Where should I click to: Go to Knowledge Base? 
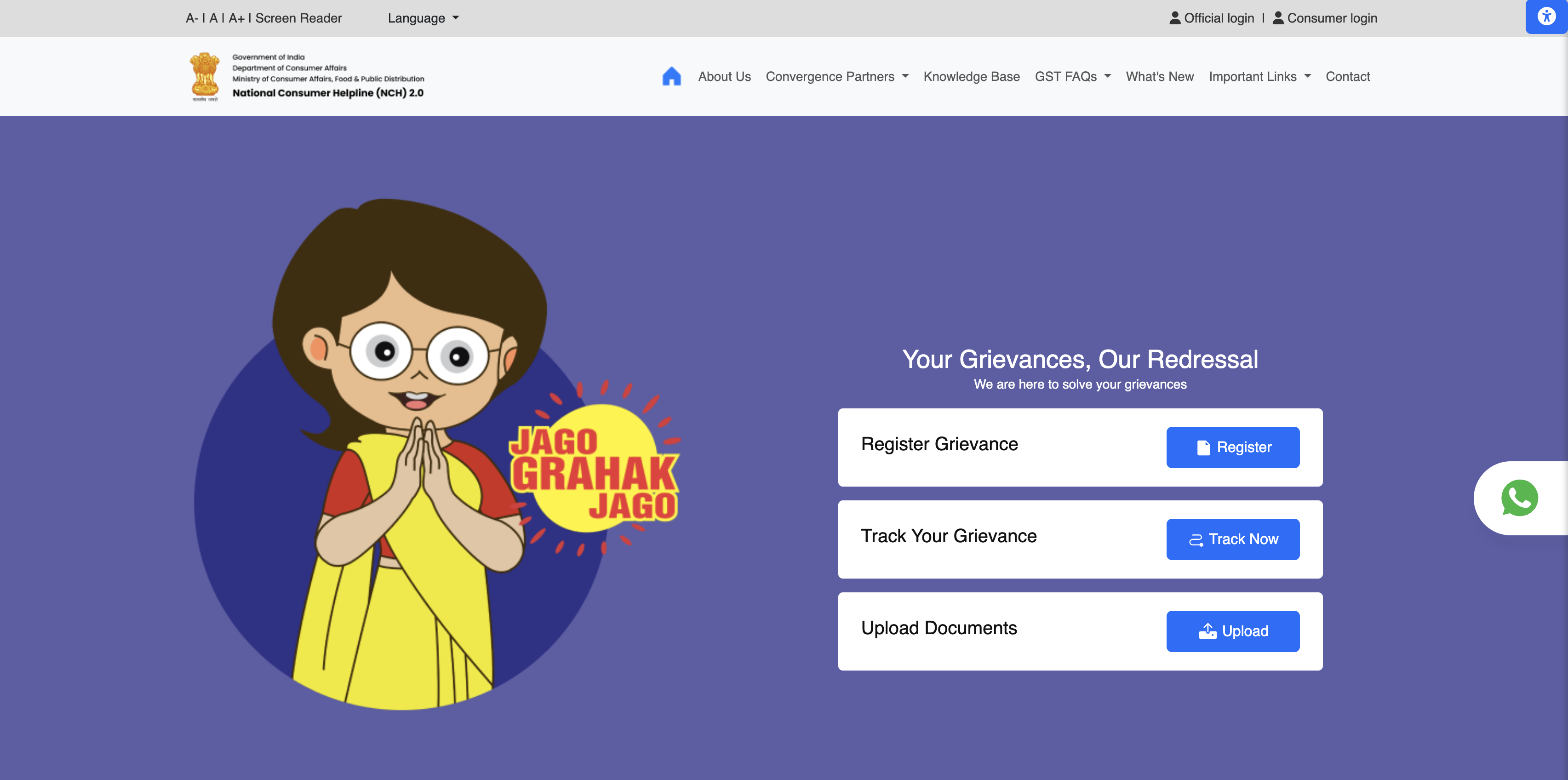[971, 77]
